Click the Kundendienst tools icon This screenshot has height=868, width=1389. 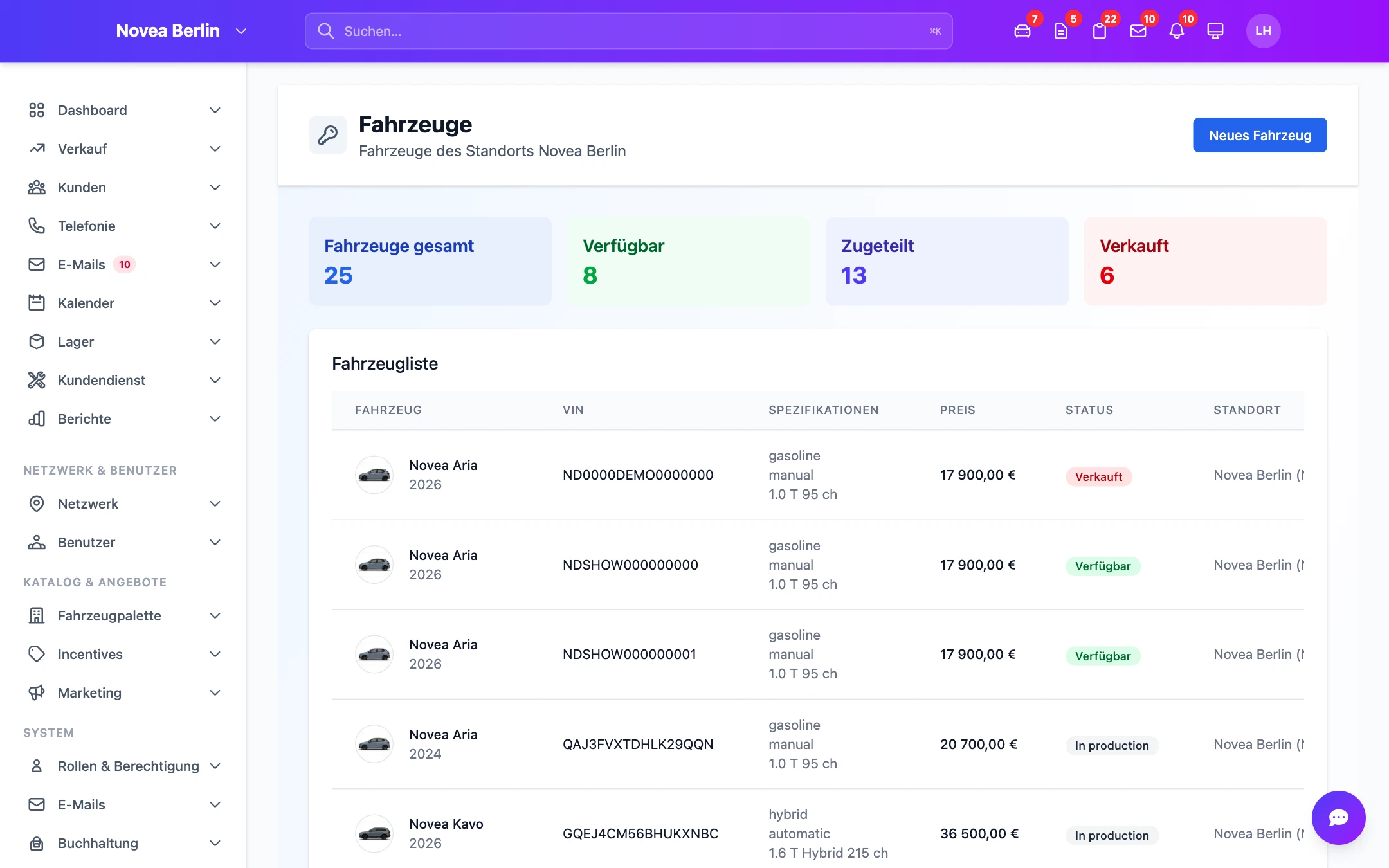pos(37,380)
